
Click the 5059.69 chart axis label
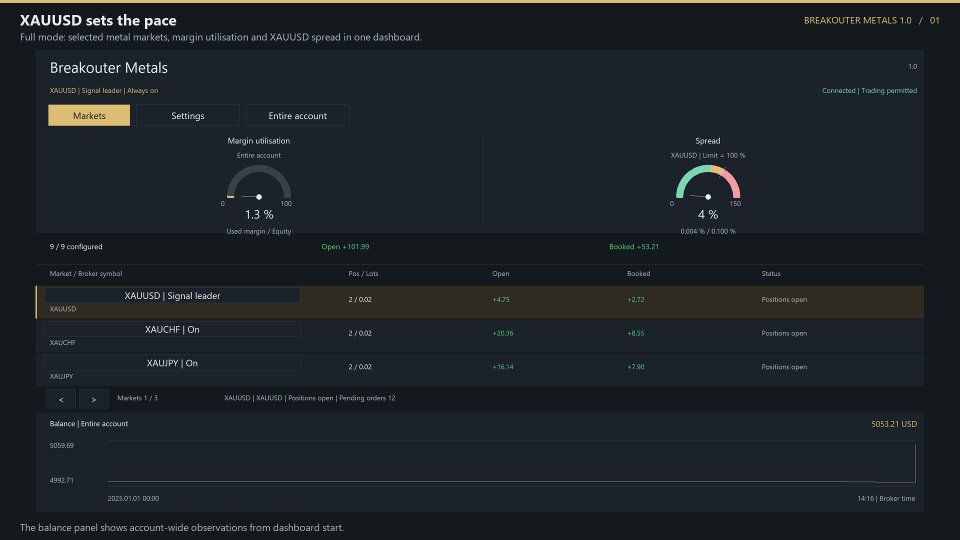62,445
